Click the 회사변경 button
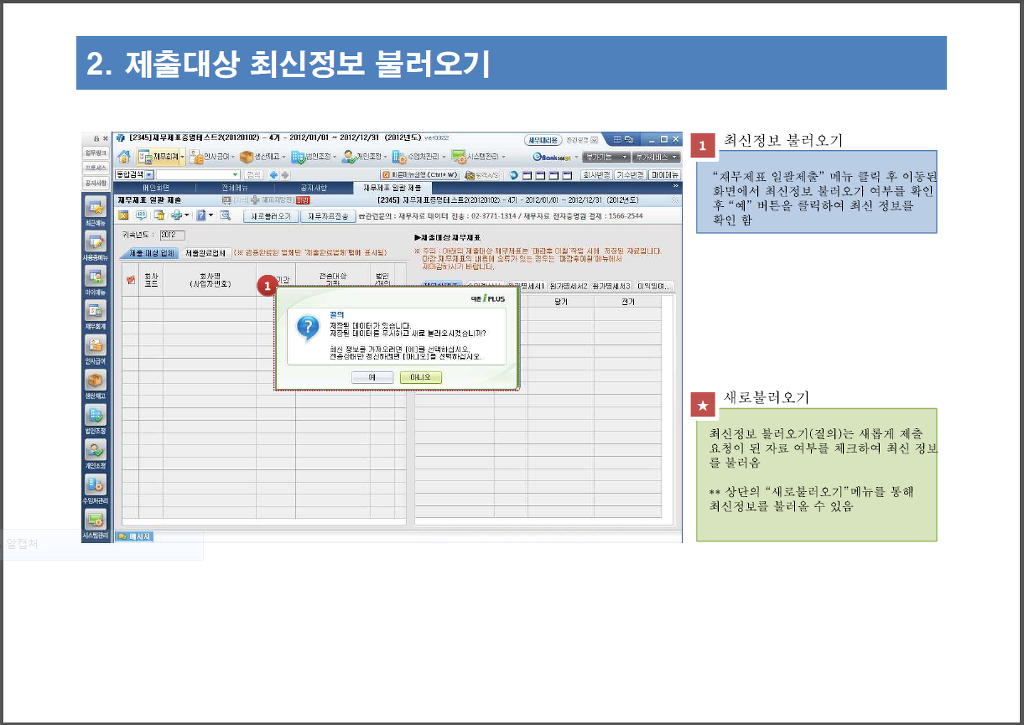The height and width of the screenshot is (725, 1024). 596,175
